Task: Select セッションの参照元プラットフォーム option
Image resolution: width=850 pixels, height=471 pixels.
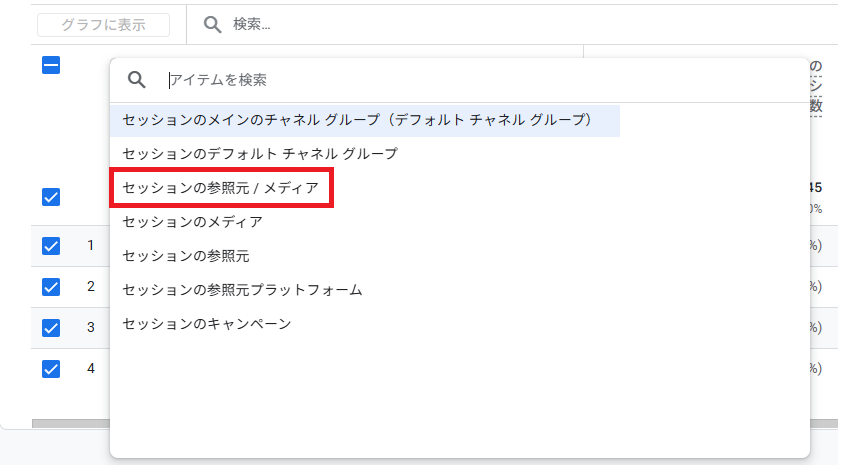Action: click(x=242, y=291)
